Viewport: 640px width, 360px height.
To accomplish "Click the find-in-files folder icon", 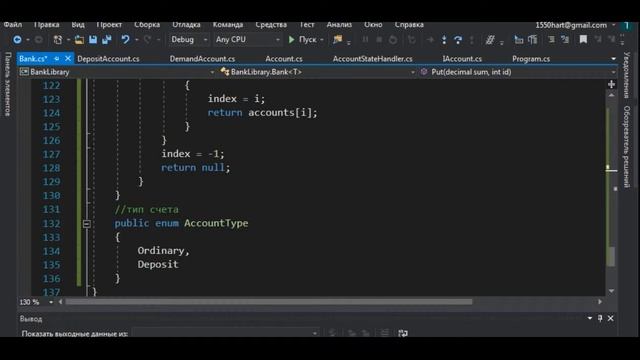I will pos(338,40).
